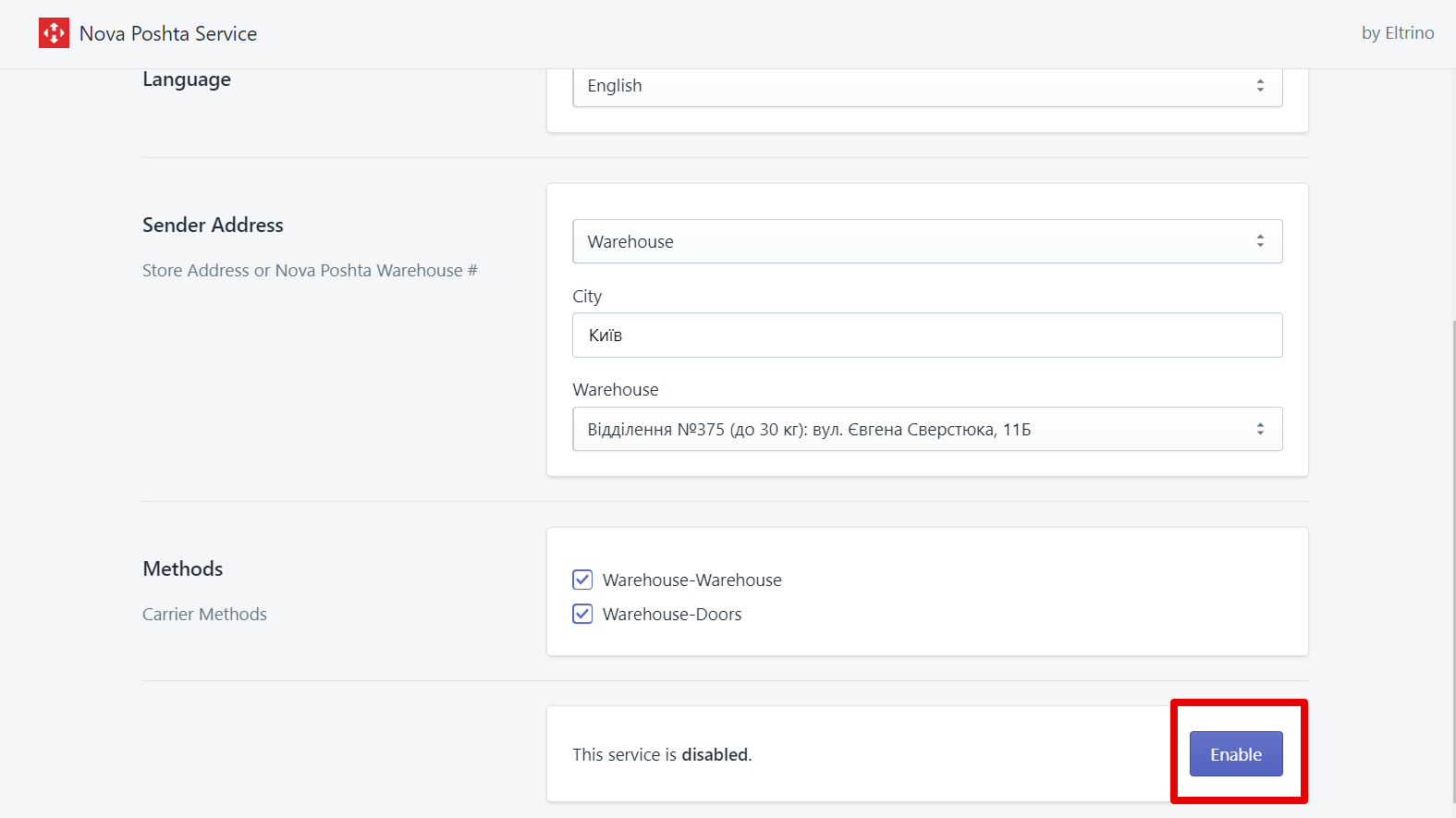Toggle the Warehouse-Warehouse checkbox
Image resolution: width=1456 pixels, height=818 pixels.
click(582, 580)
